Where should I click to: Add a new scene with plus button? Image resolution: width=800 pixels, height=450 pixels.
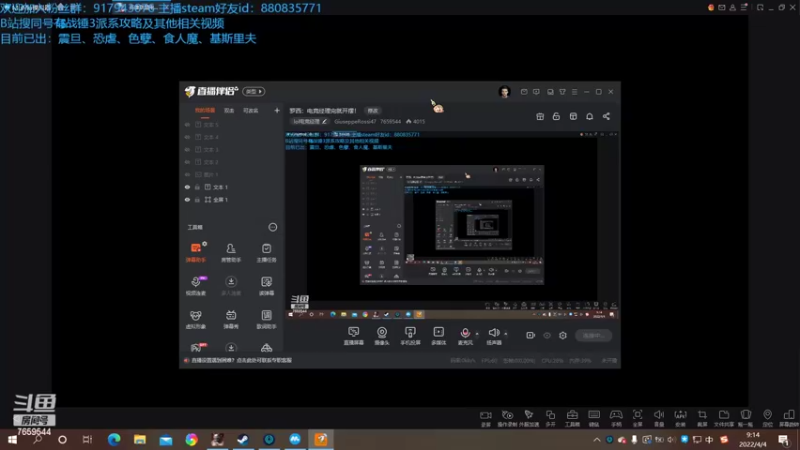click(277, 110)
